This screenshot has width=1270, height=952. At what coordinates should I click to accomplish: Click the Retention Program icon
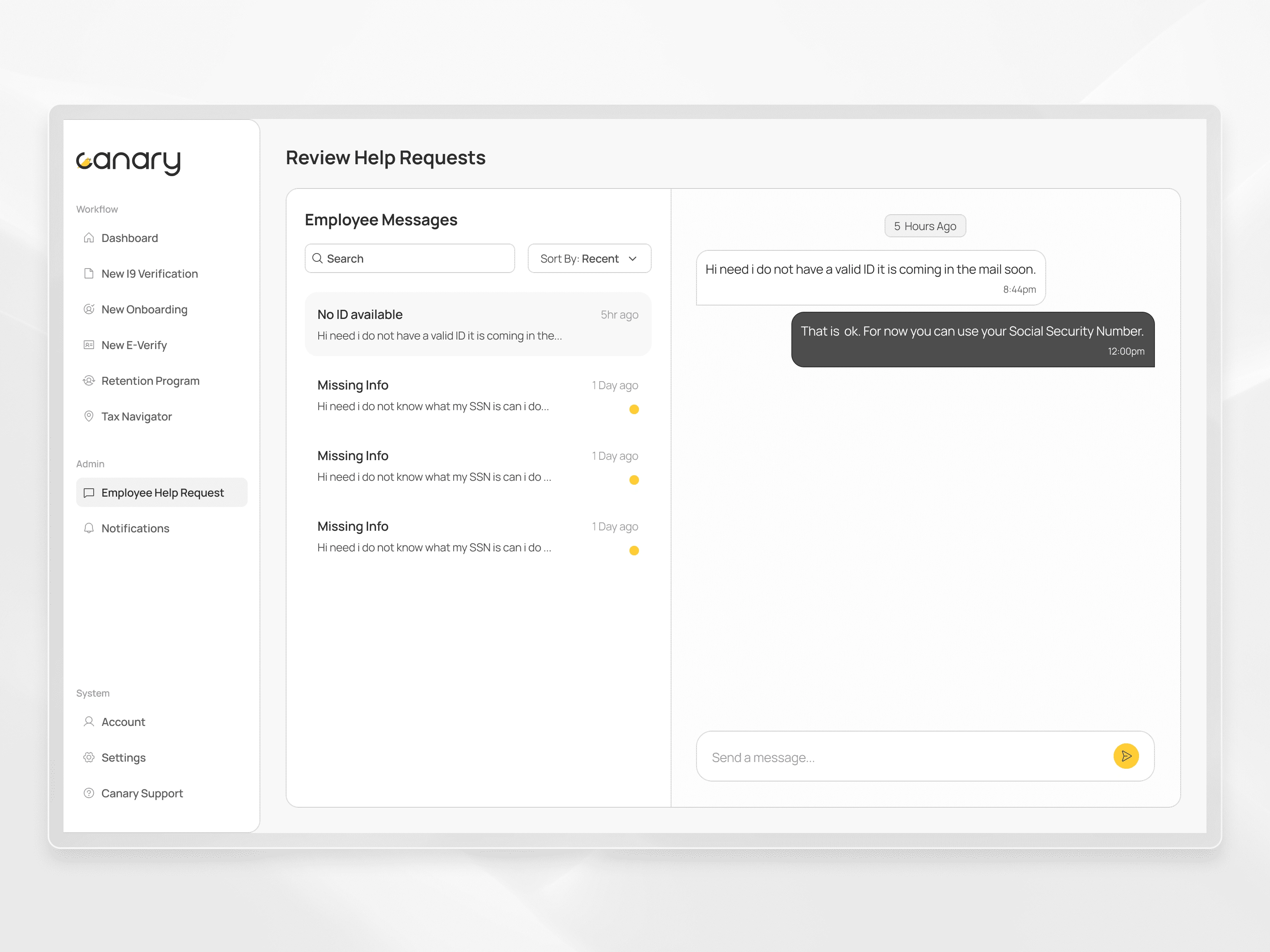coord(89,380)
